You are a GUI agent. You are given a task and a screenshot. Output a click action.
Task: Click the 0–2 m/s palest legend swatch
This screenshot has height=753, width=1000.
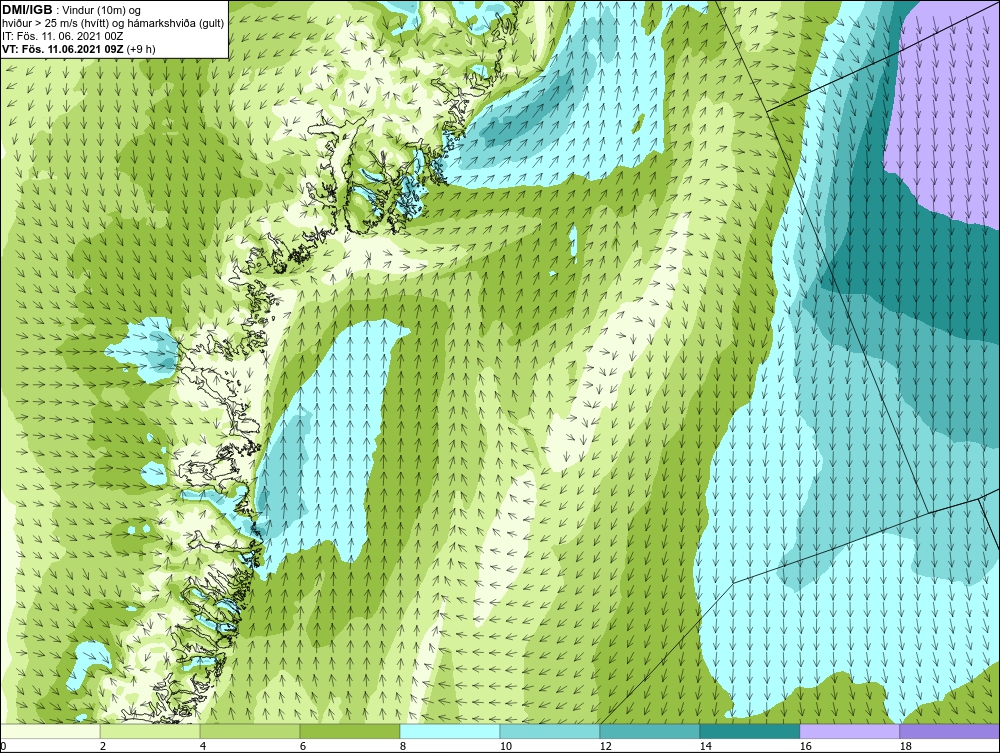pos(50,731)
